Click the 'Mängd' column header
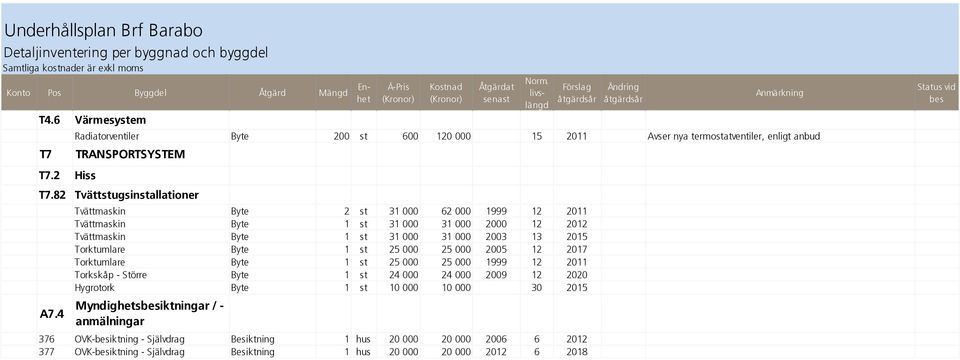Viewport: 960px width, 360px height. tap(333, 92)
